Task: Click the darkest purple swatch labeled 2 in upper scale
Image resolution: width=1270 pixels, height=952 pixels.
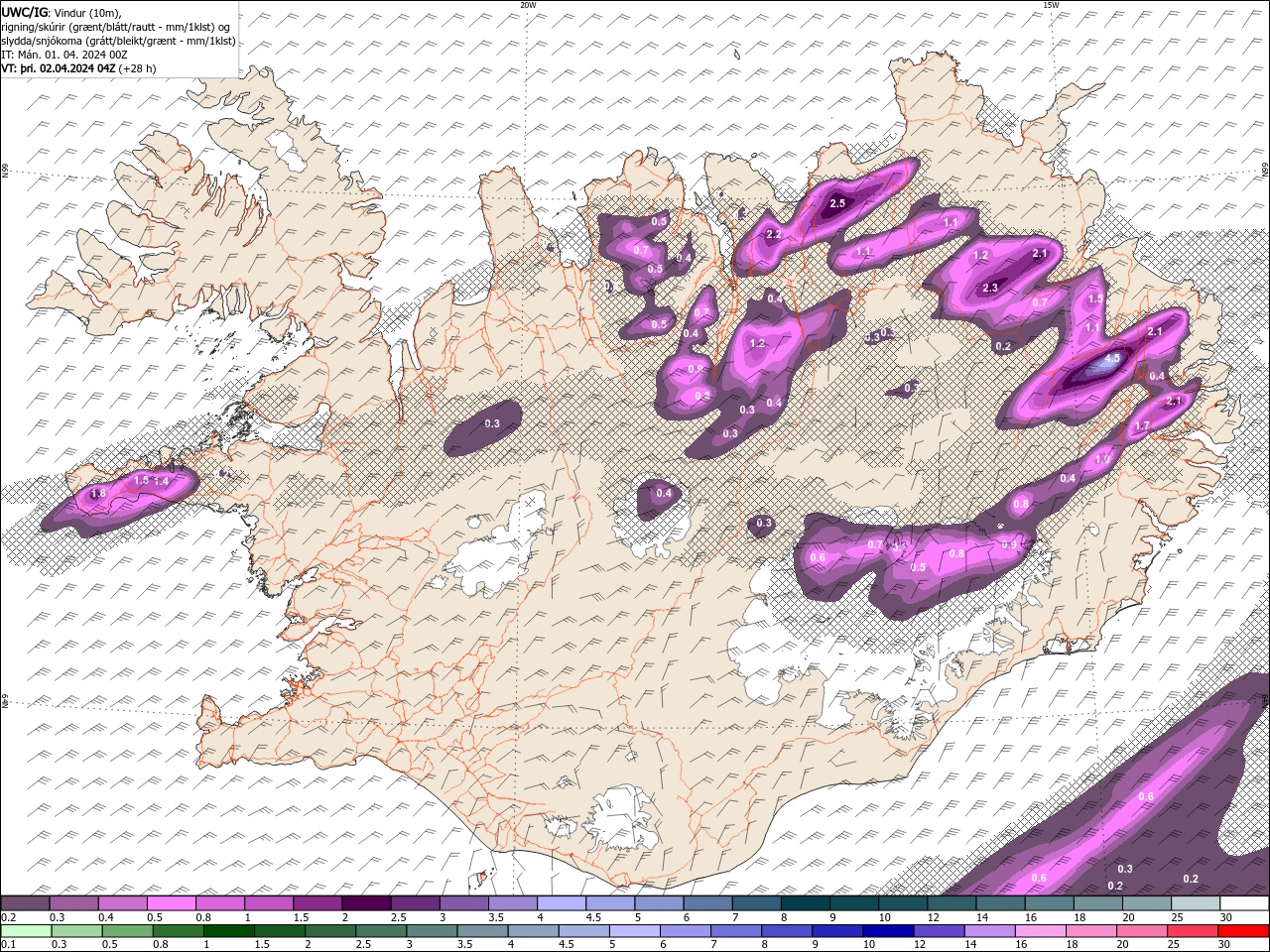Action: 365,903
